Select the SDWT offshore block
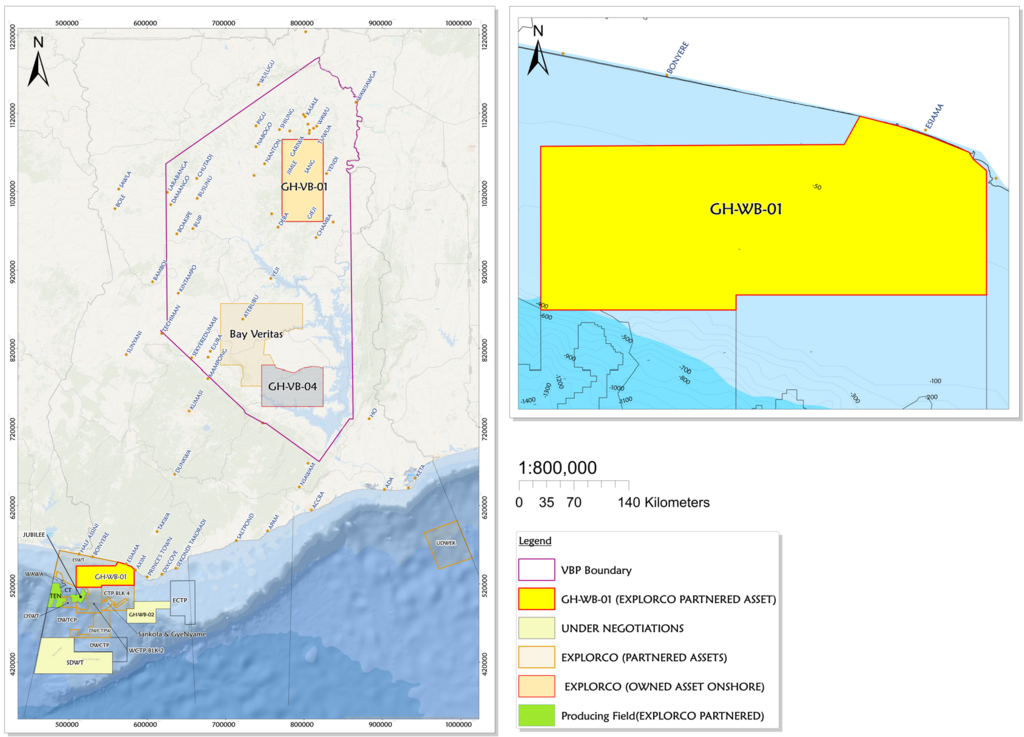 click(73, 661)
